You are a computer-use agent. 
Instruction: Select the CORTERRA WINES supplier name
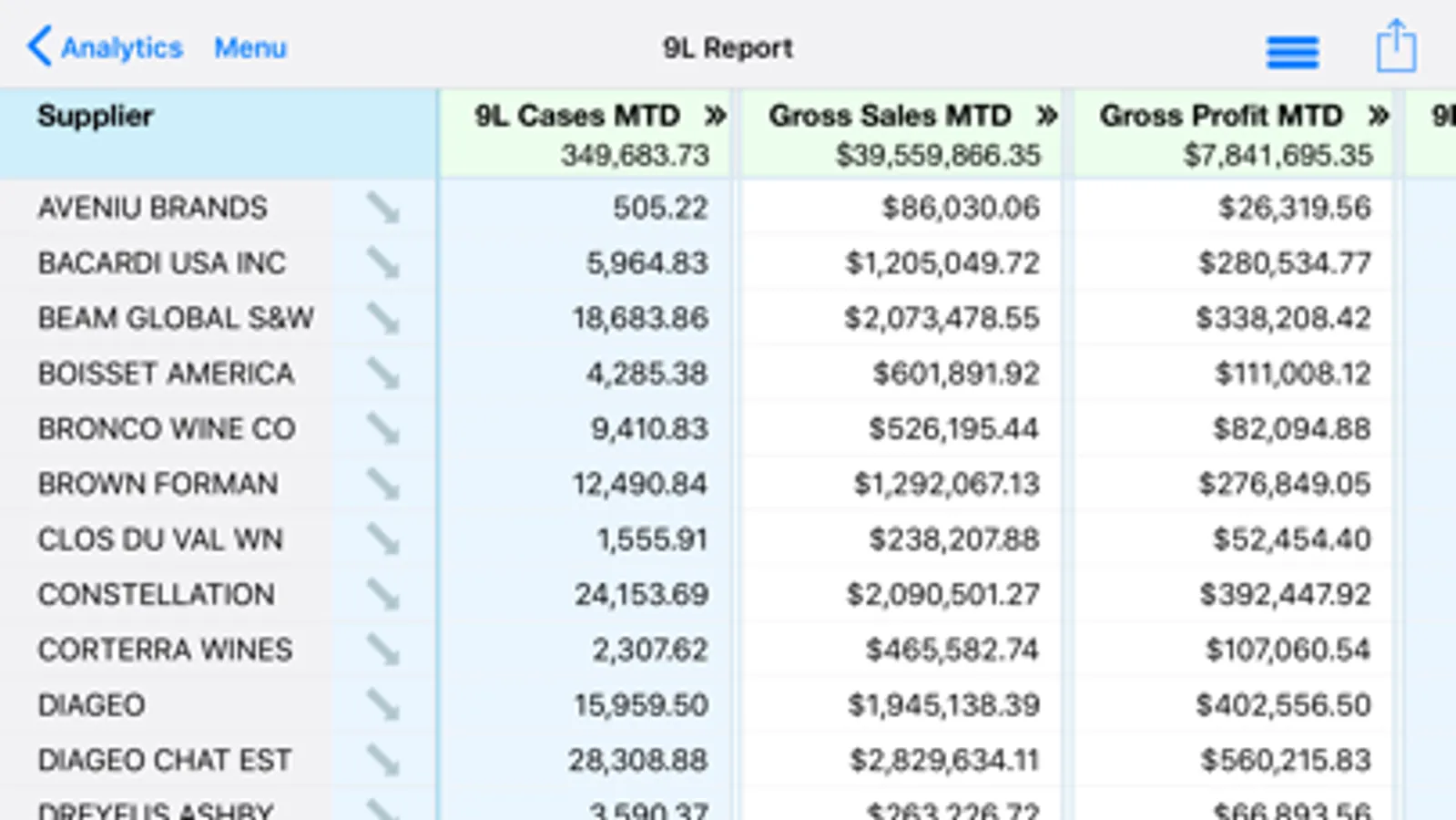pyautogui.click(x=165, y=650)
